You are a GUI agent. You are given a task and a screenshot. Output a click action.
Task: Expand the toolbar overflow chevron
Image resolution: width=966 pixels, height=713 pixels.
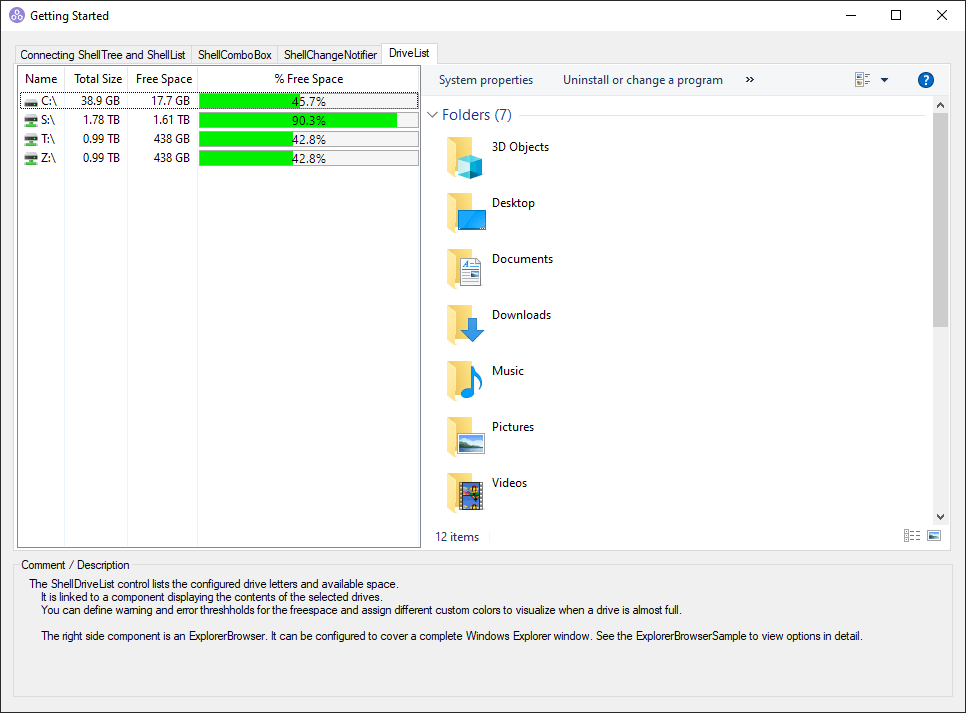[x=750, y=80]
